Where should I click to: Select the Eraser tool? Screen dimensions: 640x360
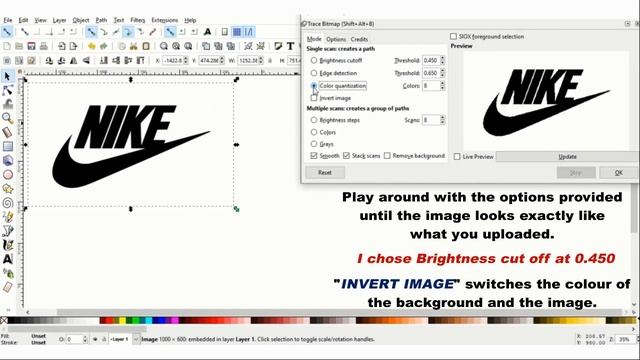pos(7,287)
